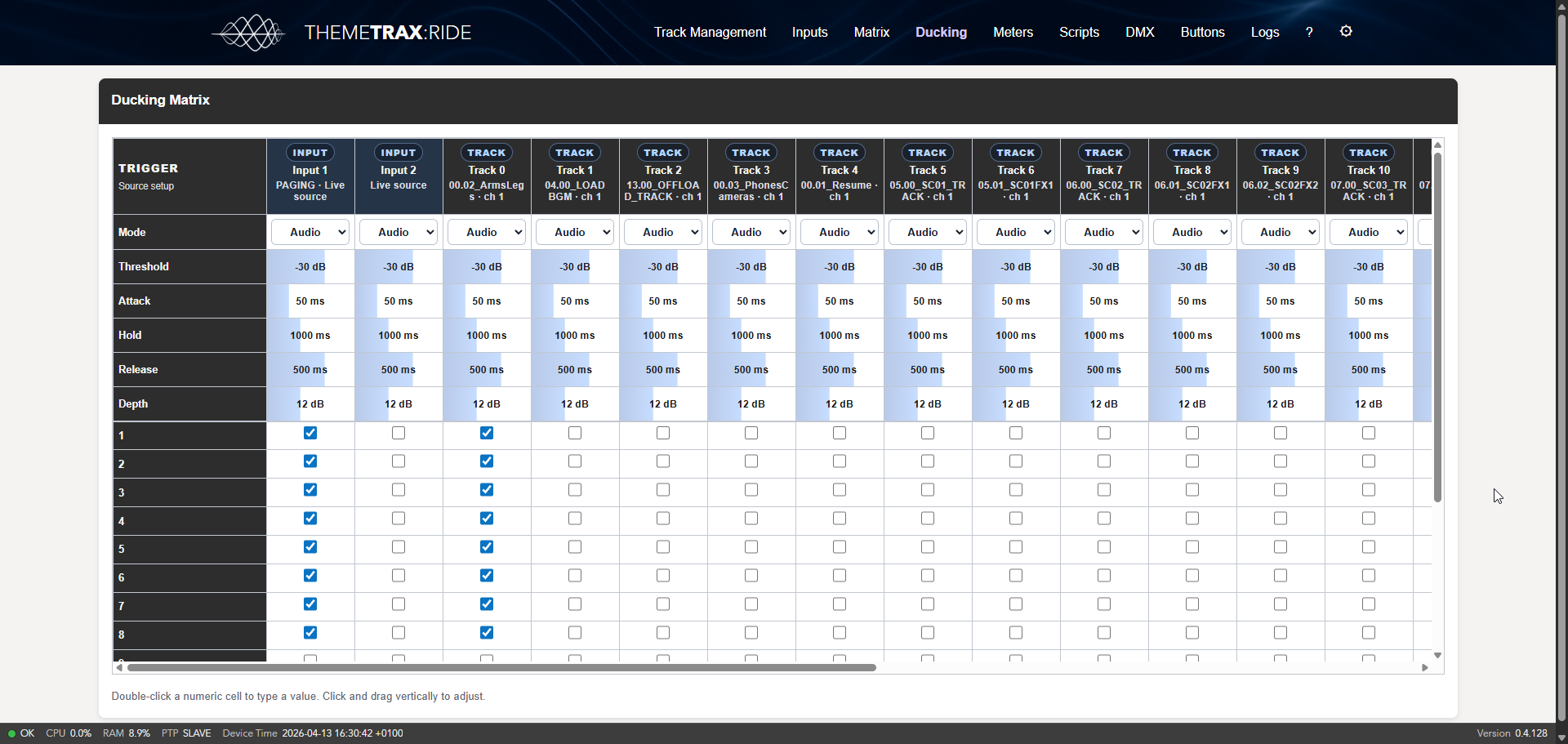Click the matrix scroll down arrow
This screenshot has height=744, width=1568.
[x=1437, y=656]
